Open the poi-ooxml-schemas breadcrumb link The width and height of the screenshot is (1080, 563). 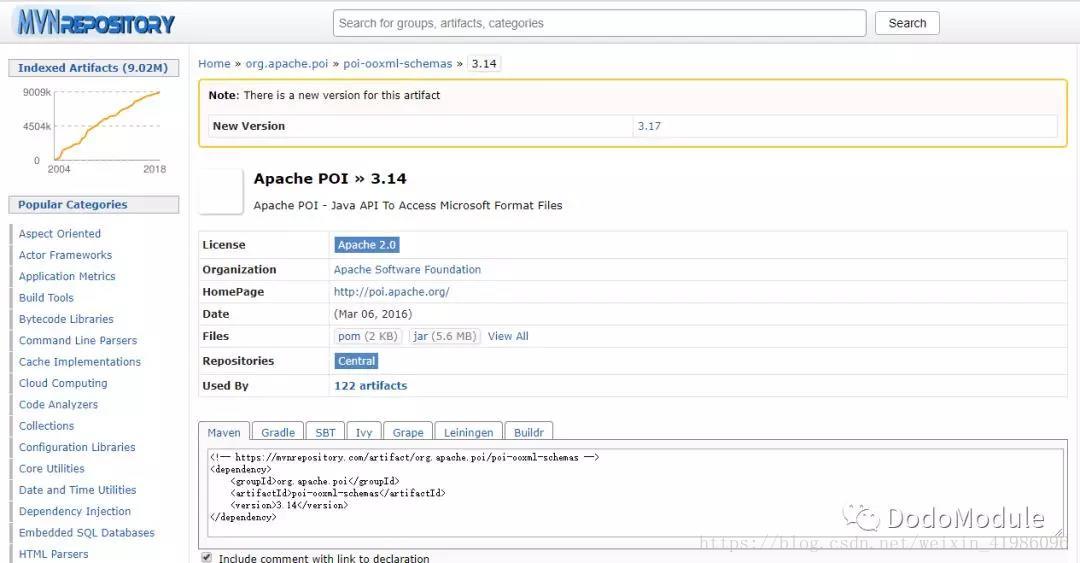pos(397,63)
